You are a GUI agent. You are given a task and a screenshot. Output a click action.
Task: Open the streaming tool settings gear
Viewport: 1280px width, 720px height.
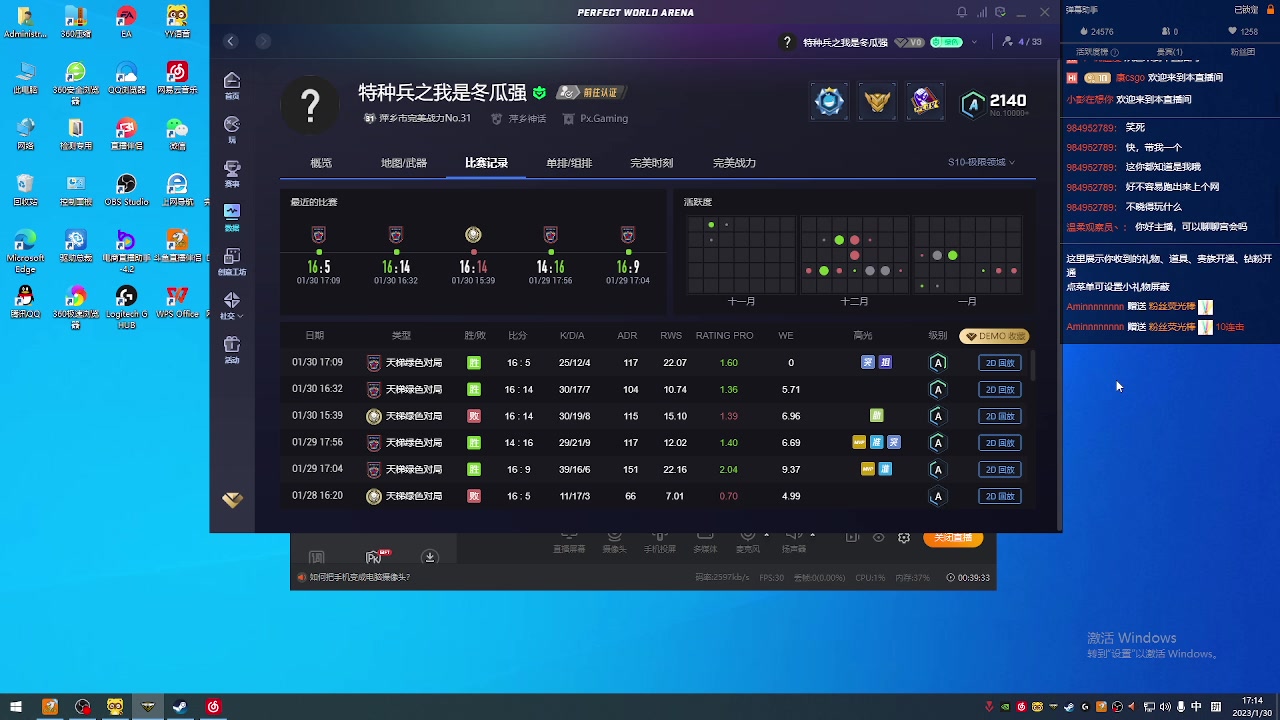pyautogui.click(x=904, y=538)
